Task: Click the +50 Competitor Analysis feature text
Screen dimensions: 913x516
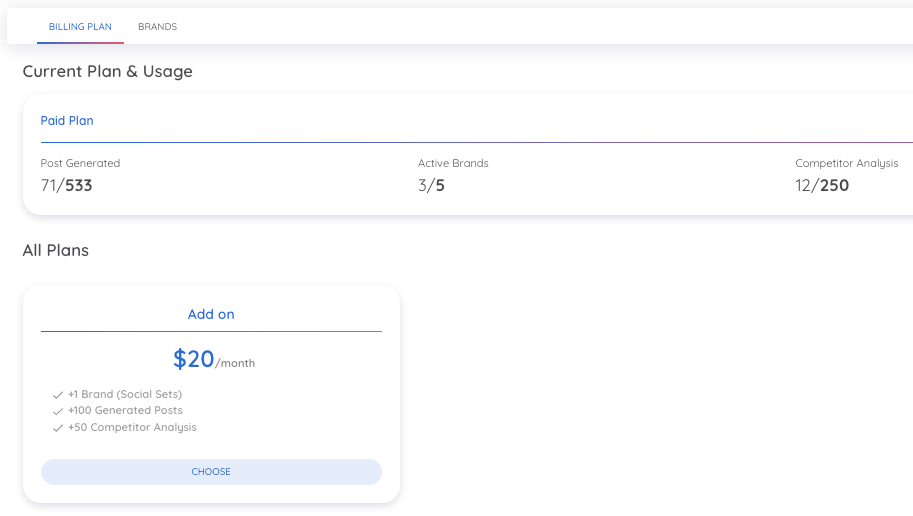Action: 132,428
